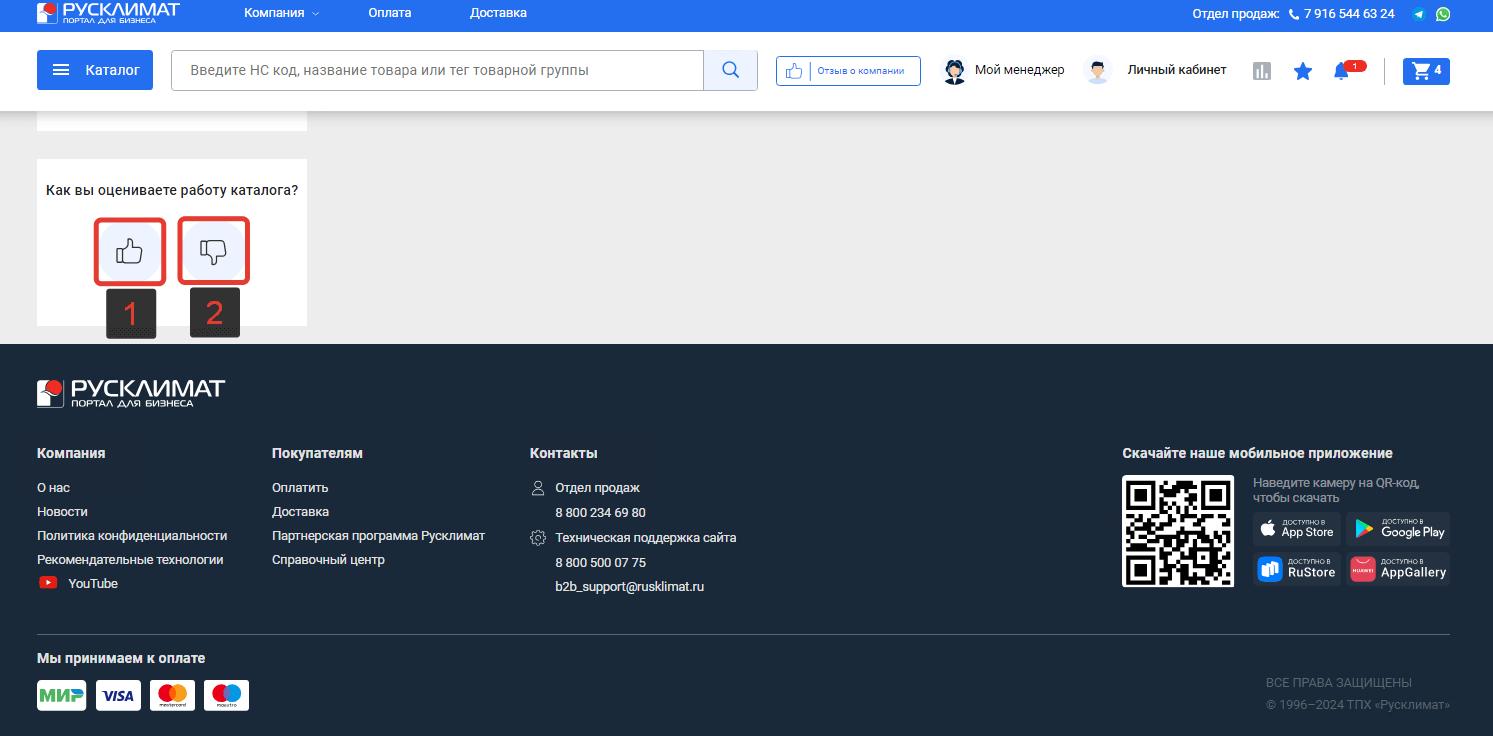Click the magnifier search button

pos(730,70)
